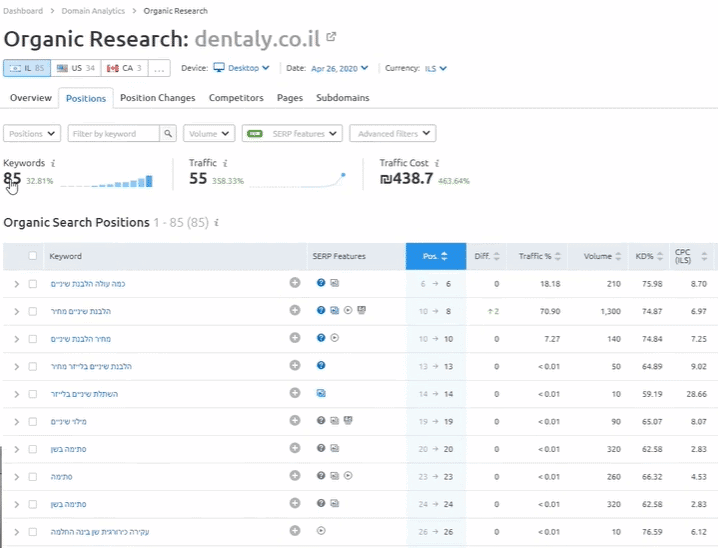718x548 pixels.
Task: Tick checkbox for the position 20 keyword row
Action: (x=33, y=449)
